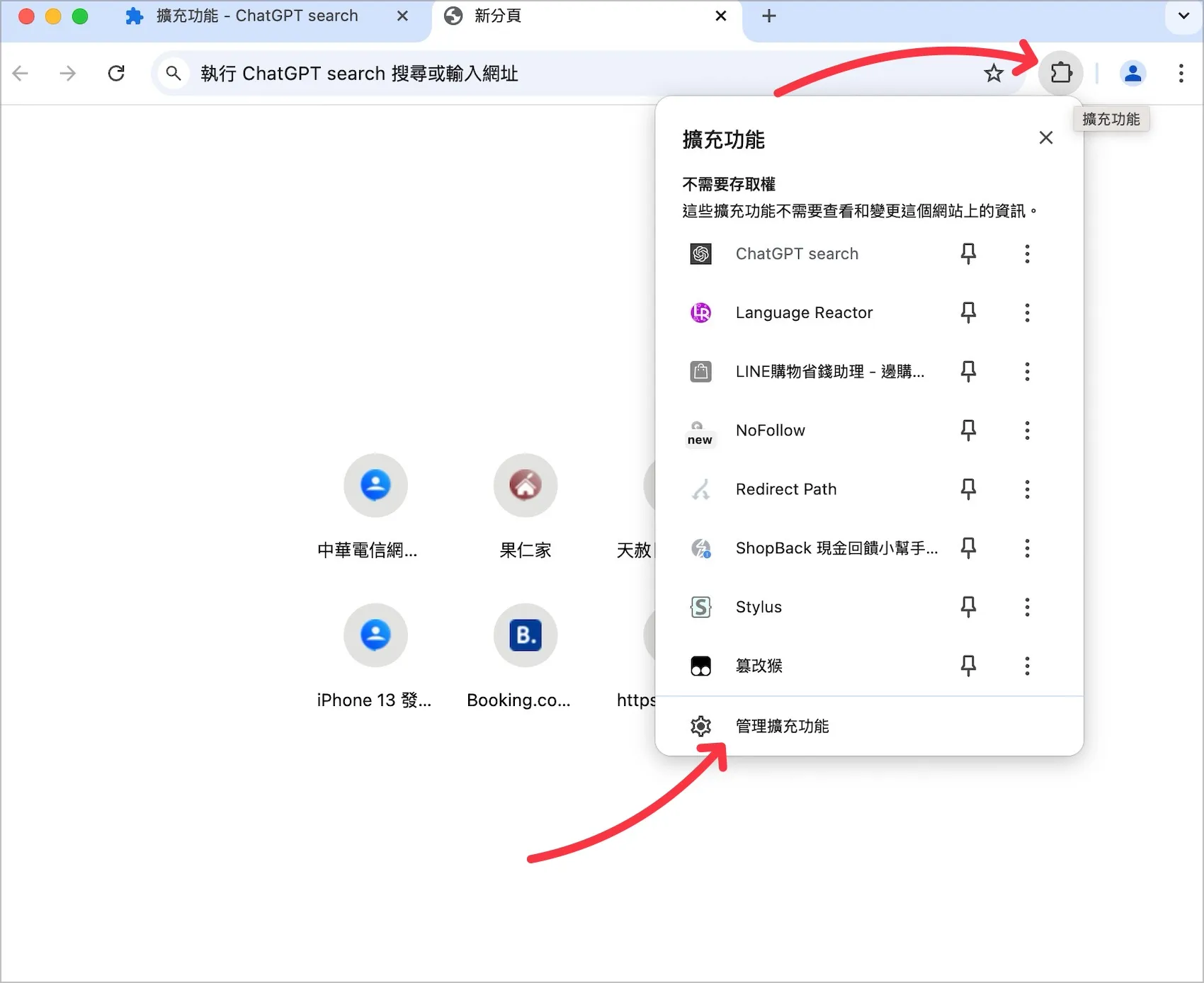Viewport: 1204px width, 983px height.
Task: Open the 中華電信網 shortcut tile
Action: tap(375, 506)
